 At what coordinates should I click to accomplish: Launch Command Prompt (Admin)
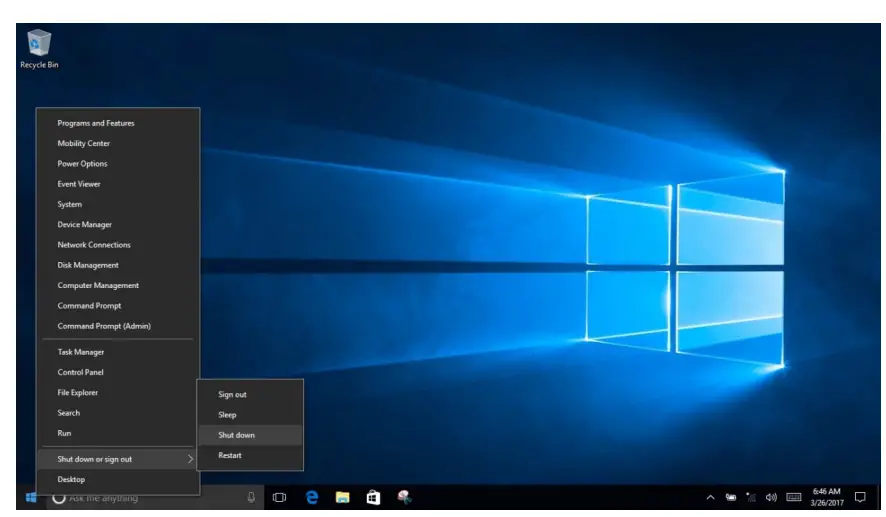(118, 327)
